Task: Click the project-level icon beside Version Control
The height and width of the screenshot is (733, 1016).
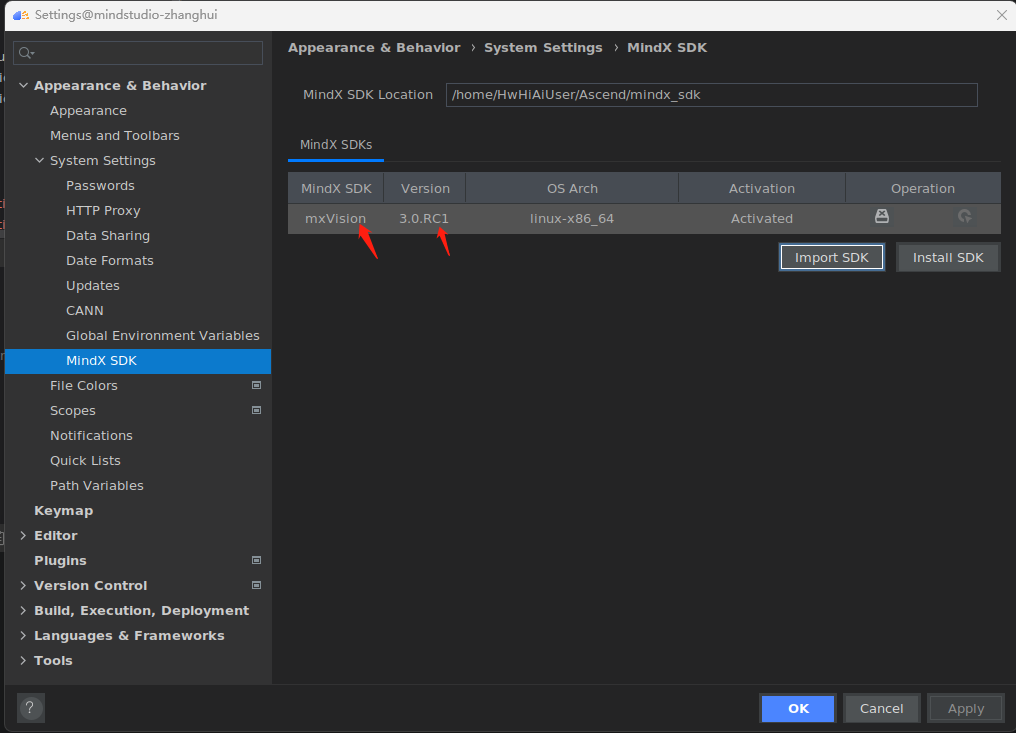Action: tap(257, 585)
